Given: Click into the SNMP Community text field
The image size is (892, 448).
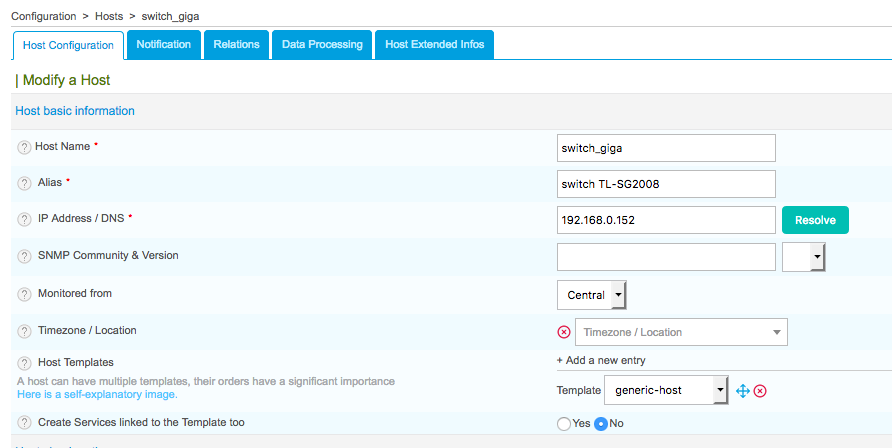Looking at the screenshot, I should click(666, 257).
